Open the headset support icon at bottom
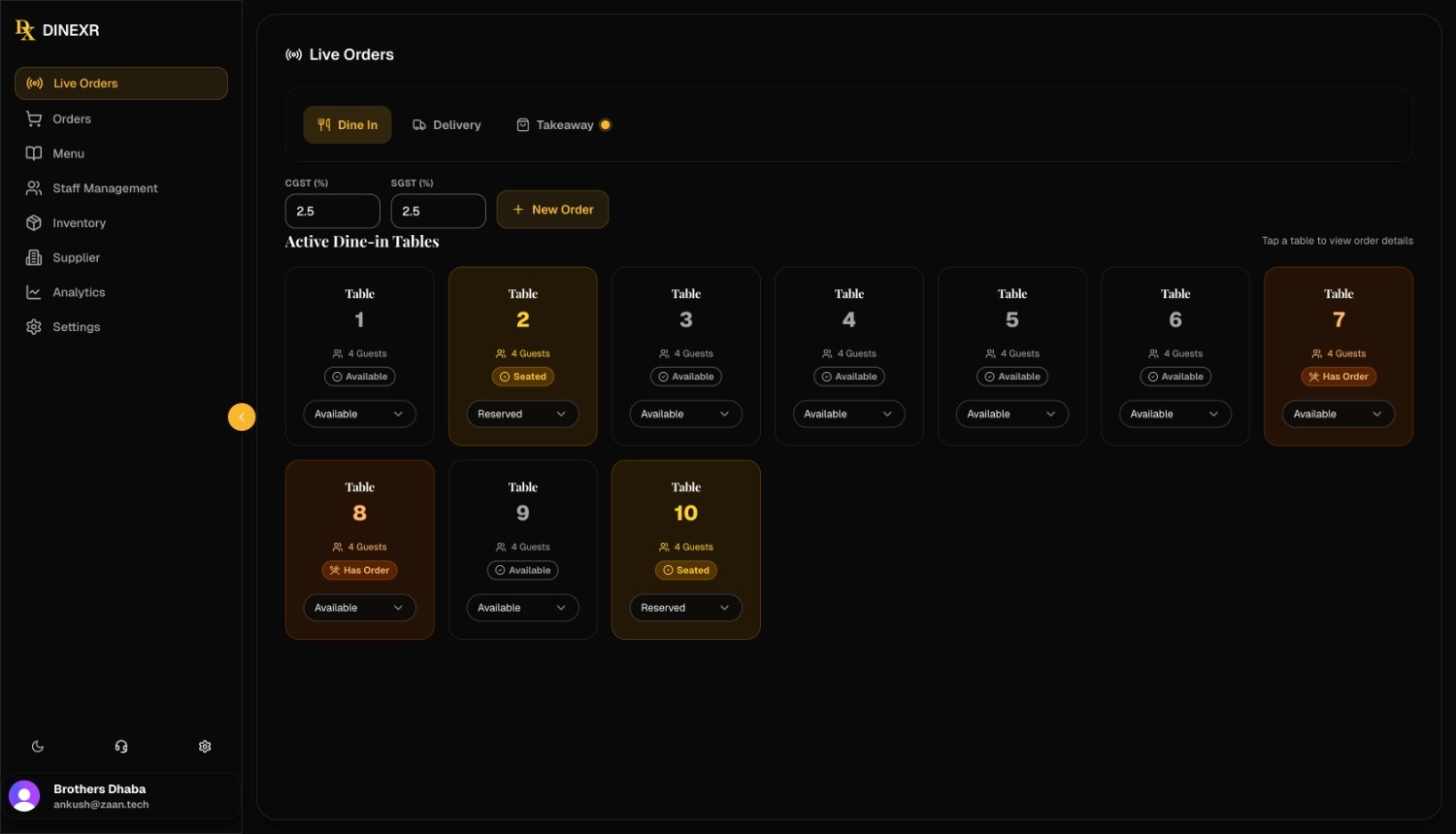The height and width of the screenshot is (834, 1456). (121, 746)
